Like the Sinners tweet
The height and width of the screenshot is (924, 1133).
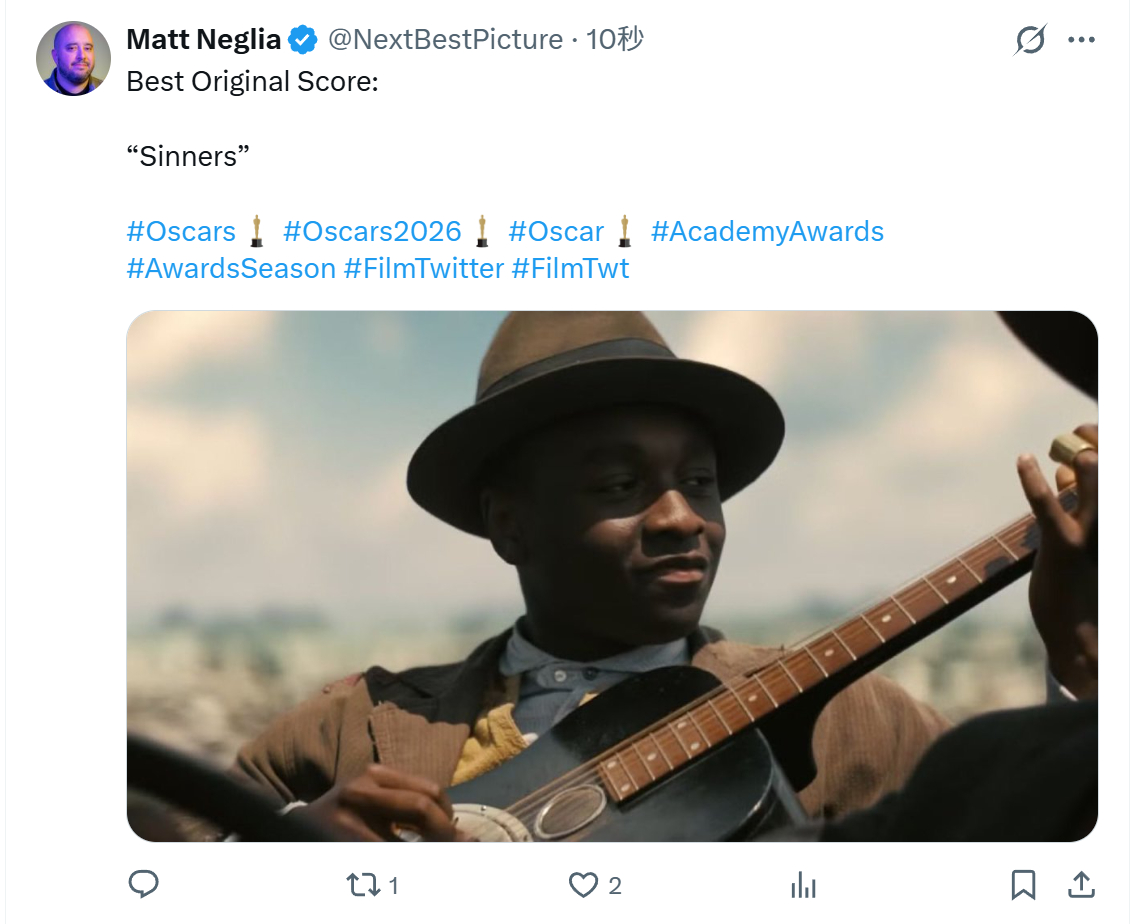pos(583,884)
